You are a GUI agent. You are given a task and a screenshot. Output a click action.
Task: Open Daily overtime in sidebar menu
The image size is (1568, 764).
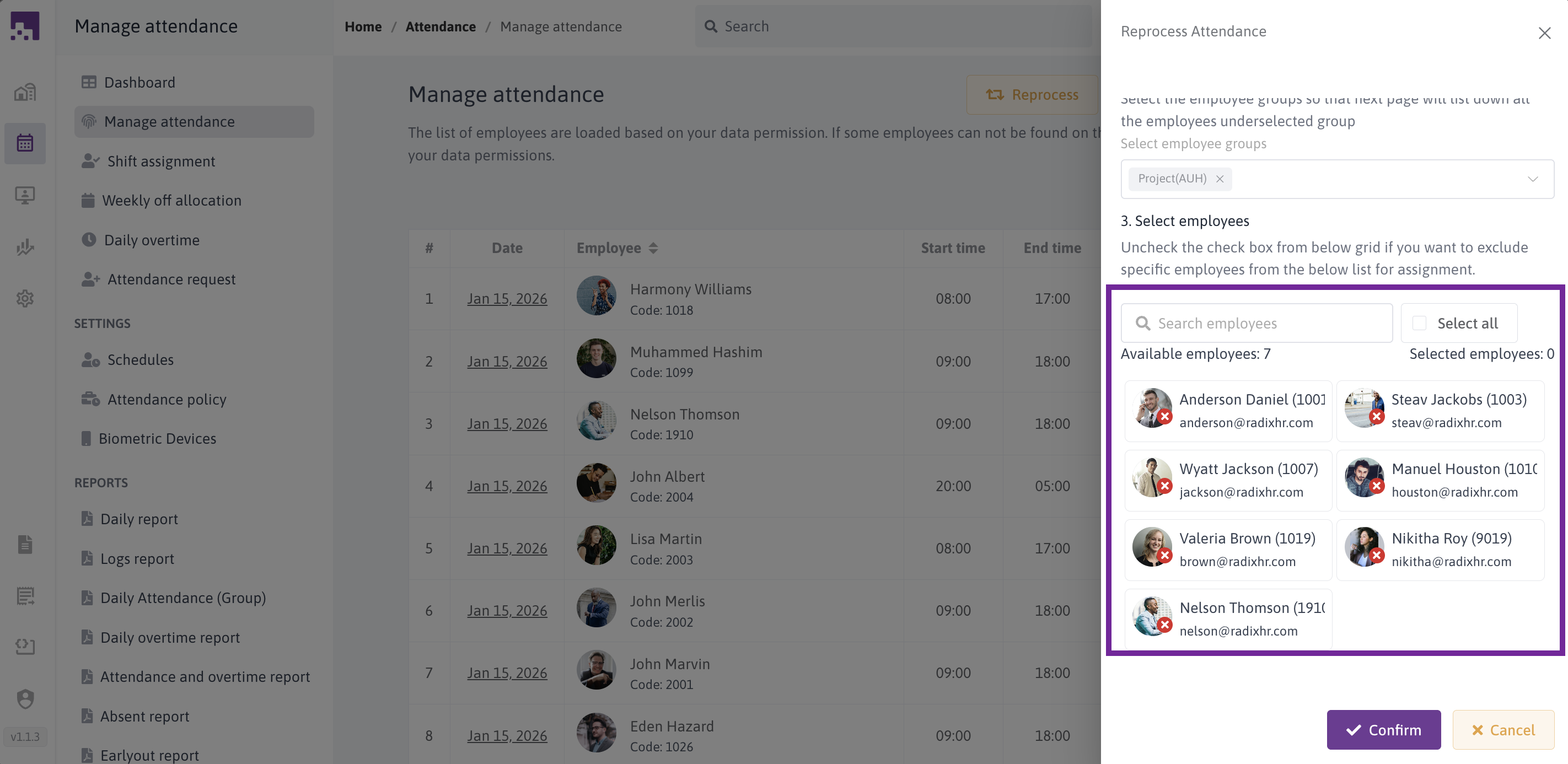(x=152, y=240)
